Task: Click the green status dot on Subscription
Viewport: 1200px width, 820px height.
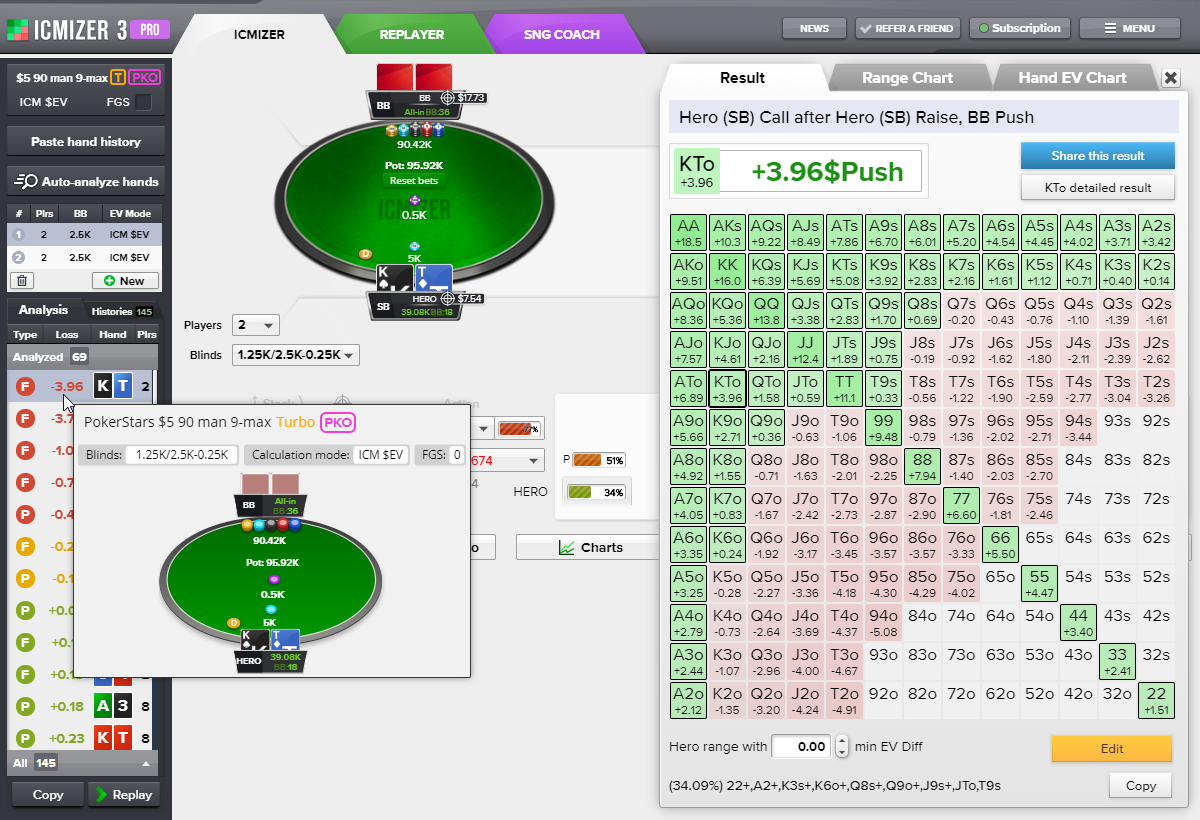Action: pos(984,28)
